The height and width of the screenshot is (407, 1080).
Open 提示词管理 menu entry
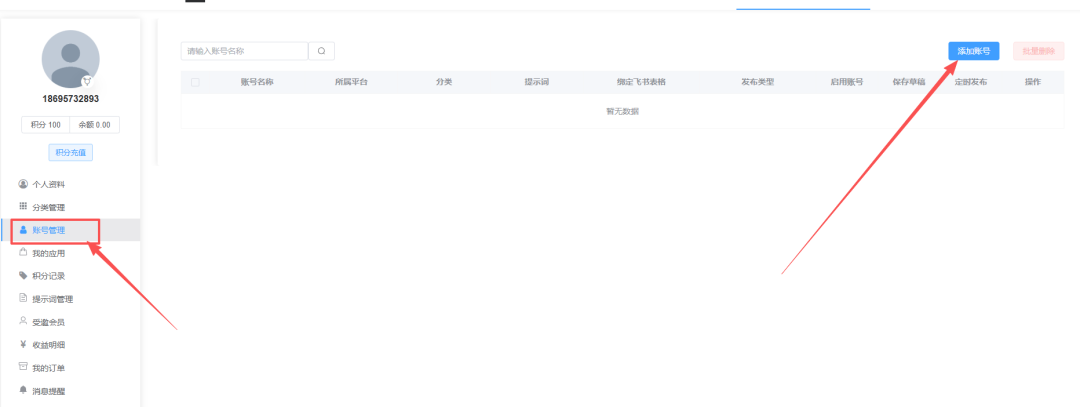(71, 299)
